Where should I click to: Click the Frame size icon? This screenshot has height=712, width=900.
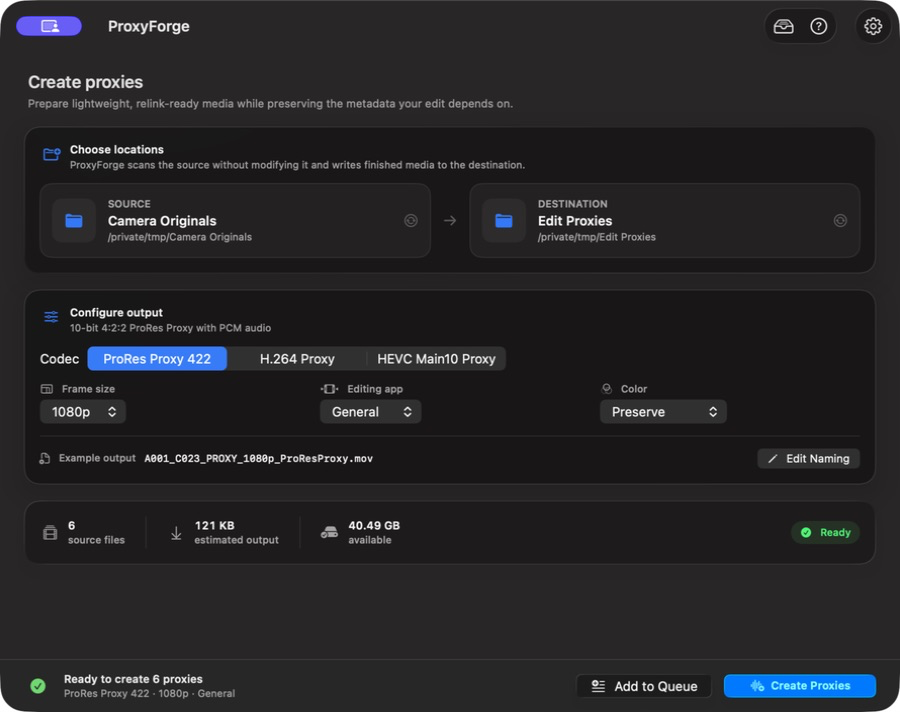coord(46,389)
